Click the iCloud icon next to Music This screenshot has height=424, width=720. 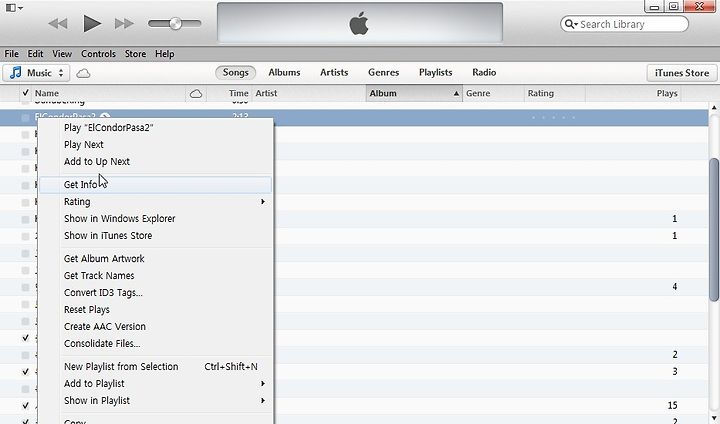click(x=83, y=73)
